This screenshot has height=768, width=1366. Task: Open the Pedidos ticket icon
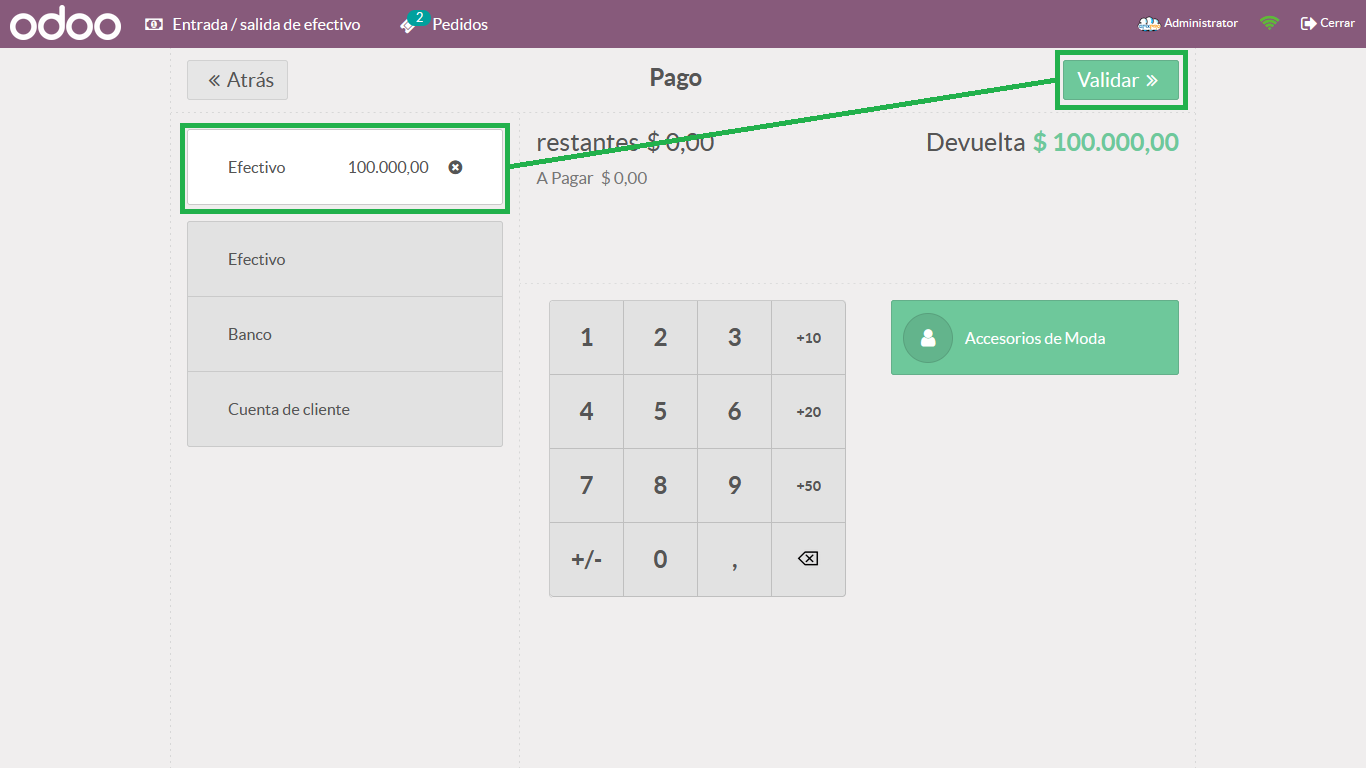(408, 25)
